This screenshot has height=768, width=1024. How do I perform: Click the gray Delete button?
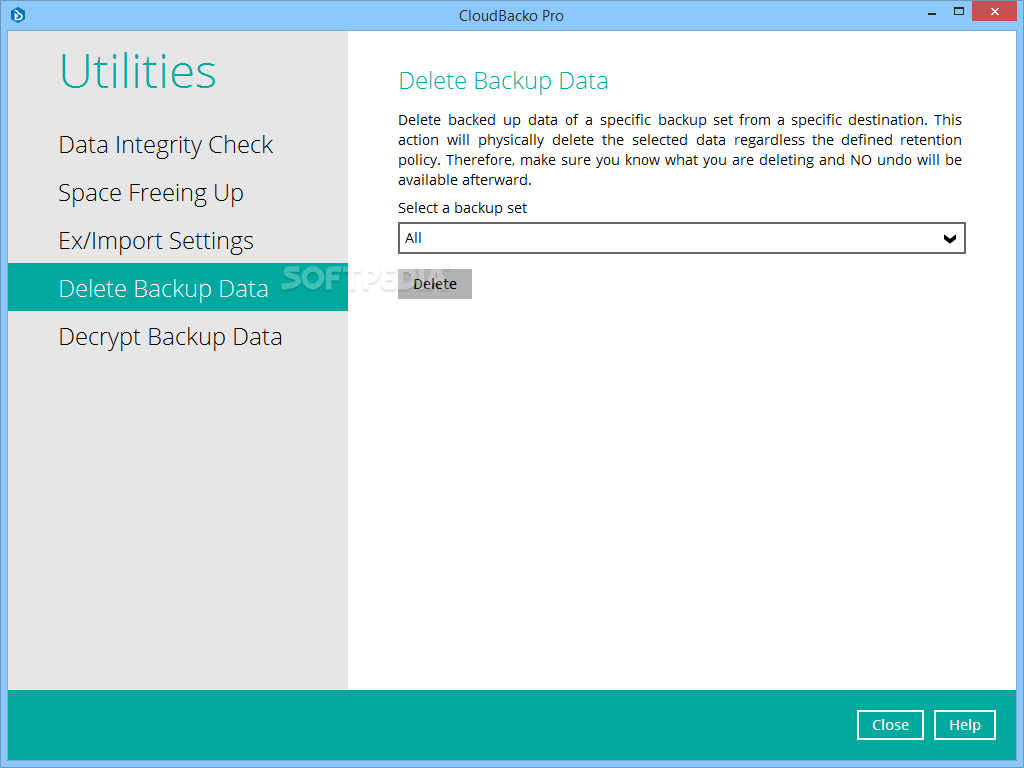point(435,284)
